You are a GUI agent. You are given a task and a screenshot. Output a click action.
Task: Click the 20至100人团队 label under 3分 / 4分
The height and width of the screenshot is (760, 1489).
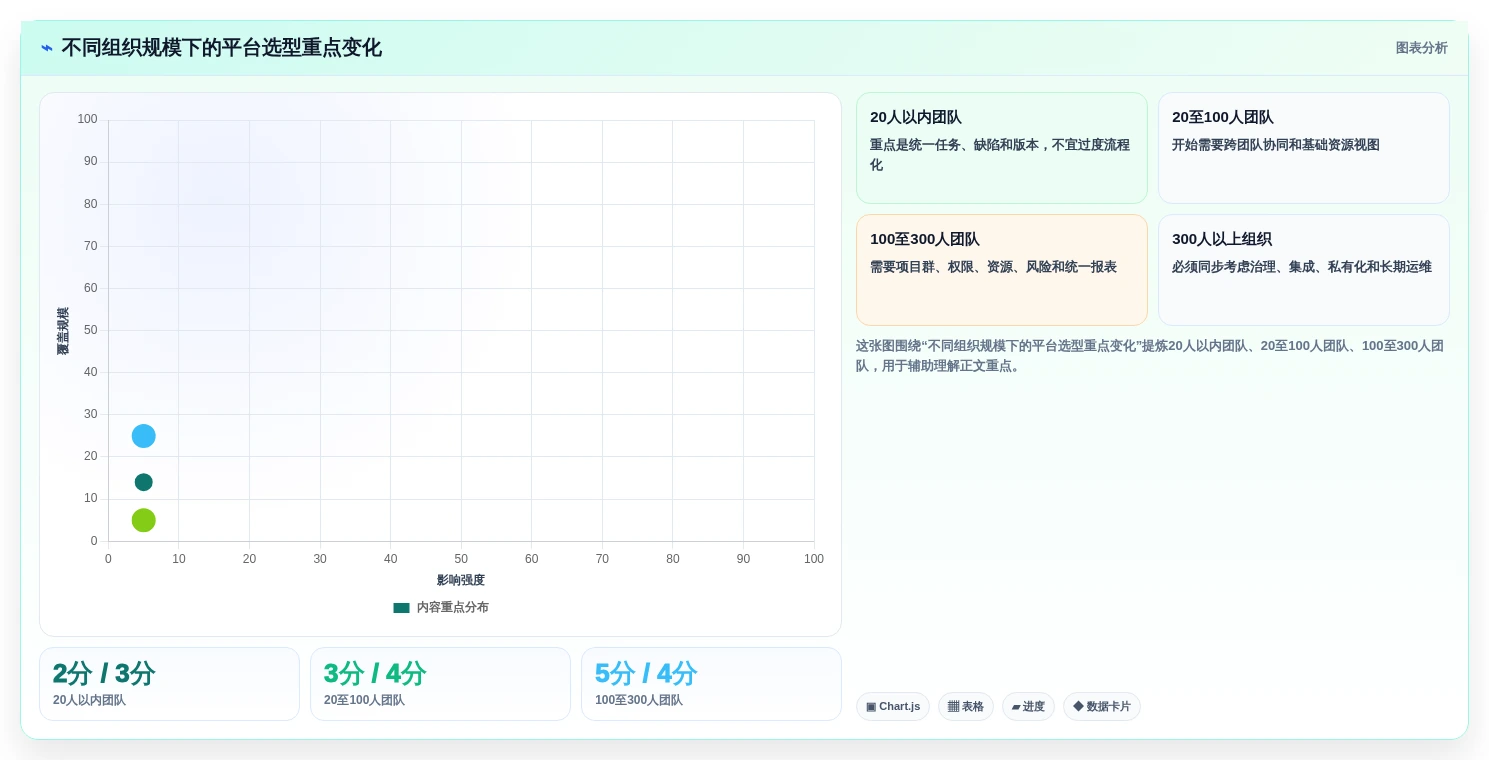(x=364, y=700)
